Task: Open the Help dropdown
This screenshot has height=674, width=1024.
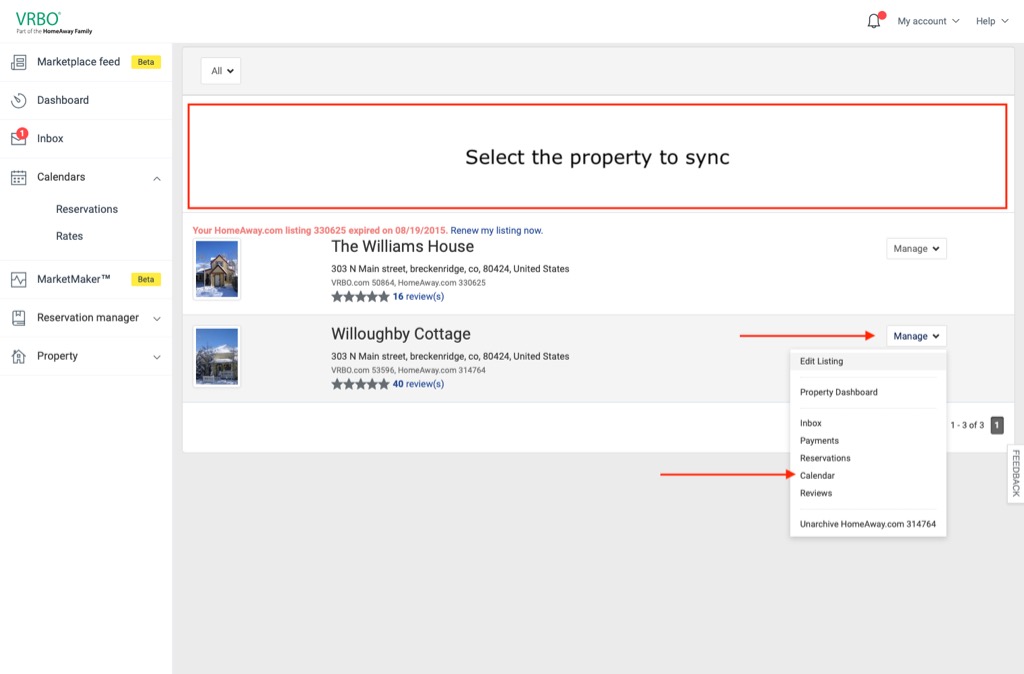Action: click(992, 21)
